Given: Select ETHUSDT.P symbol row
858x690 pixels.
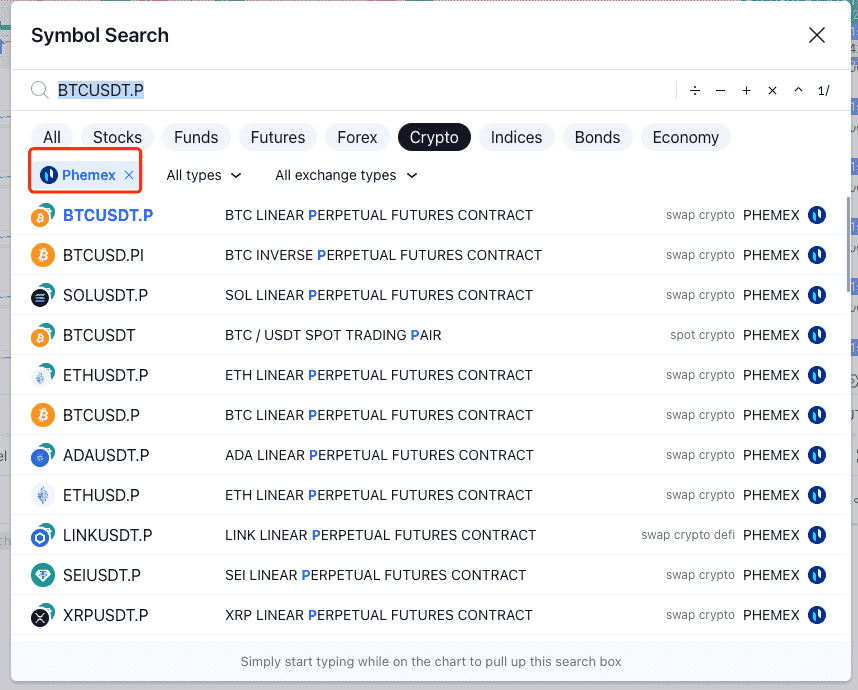Looking at the screenshot, I should tap(428, 375).
